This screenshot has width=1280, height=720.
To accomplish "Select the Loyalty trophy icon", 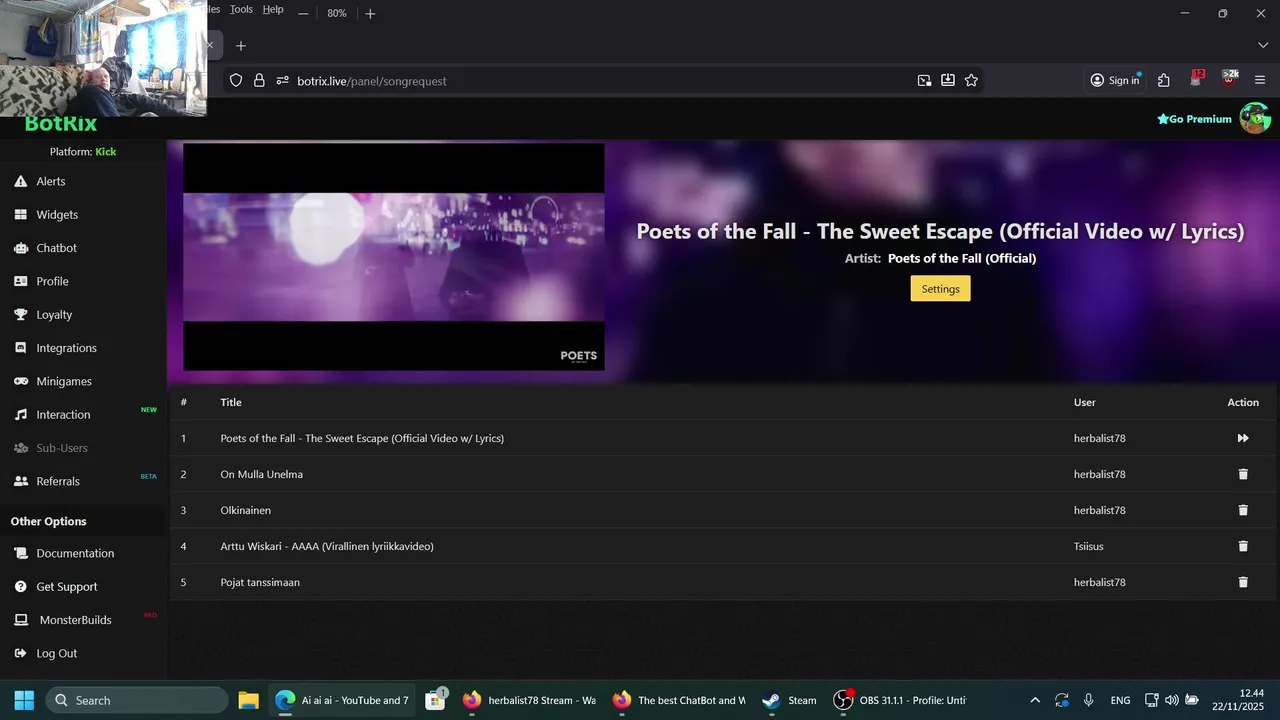I will click(20, 314).
